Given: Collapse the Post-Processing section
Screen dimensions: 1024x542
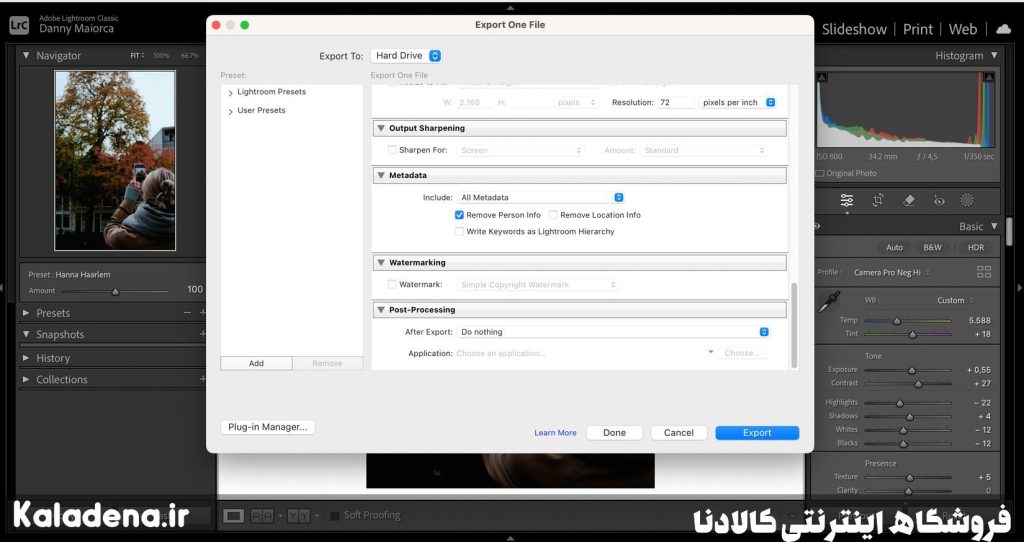Looking at the screenshot, I should pos(381,310).
